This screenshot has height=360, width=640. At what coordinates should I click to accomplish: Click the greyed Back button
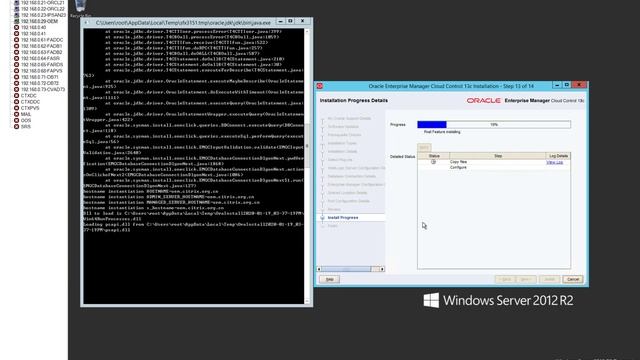pyautogui.click(x=505, y=279)
